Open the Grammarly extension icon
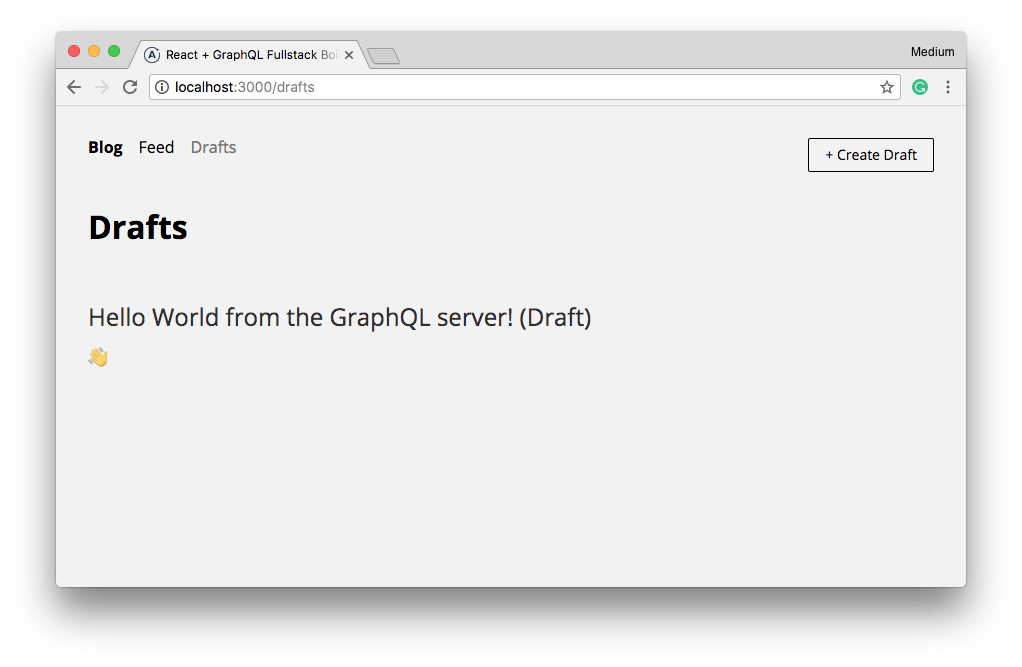The height and width of the screenshot is (667, 1022). click(920, 87)
